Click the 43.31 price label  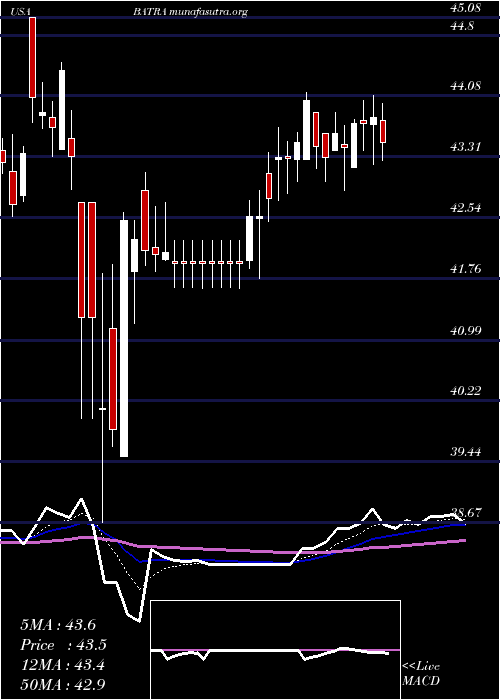(x=467, y=146)
